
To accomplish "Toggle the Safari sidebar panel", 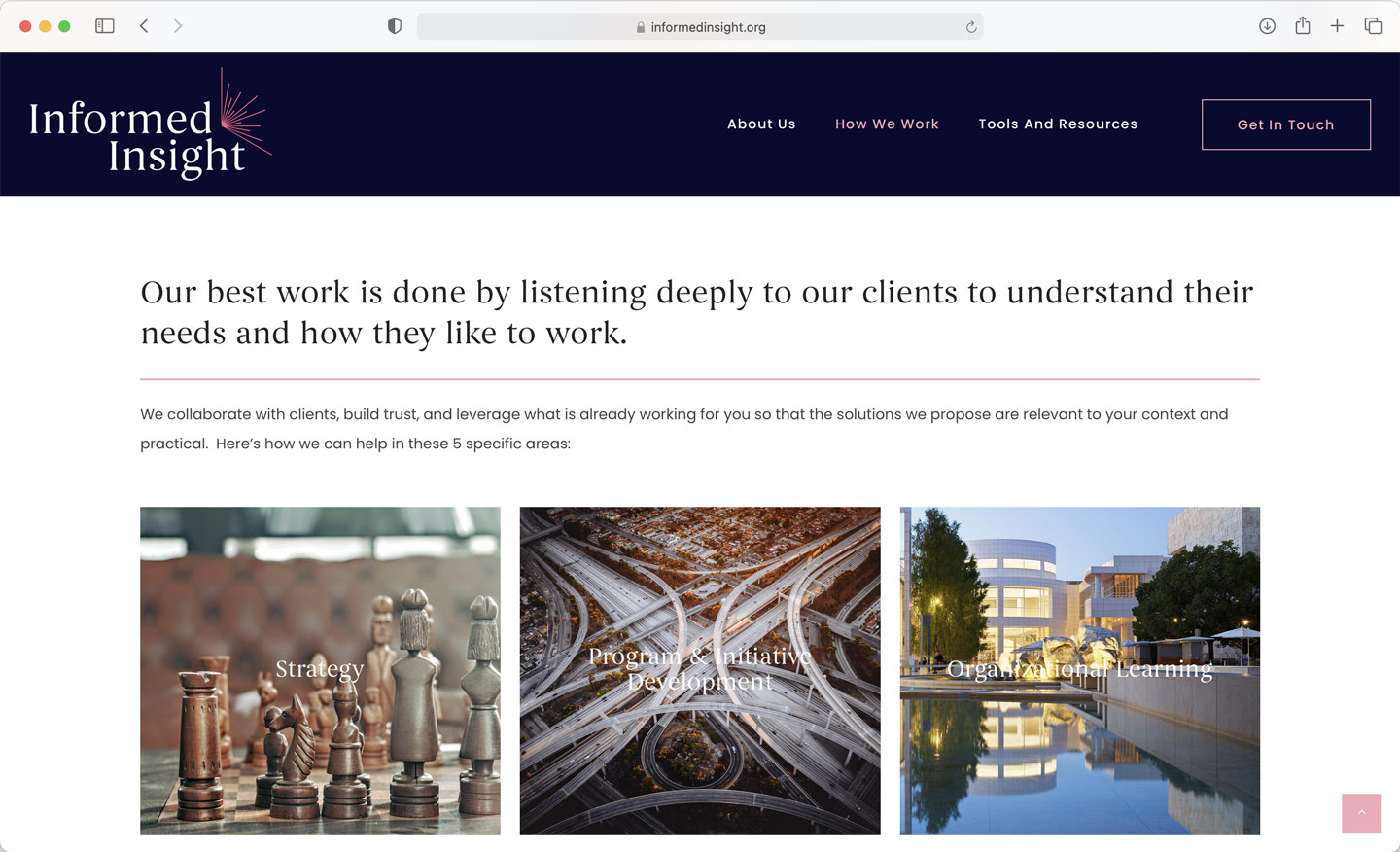I will point(105,26).
